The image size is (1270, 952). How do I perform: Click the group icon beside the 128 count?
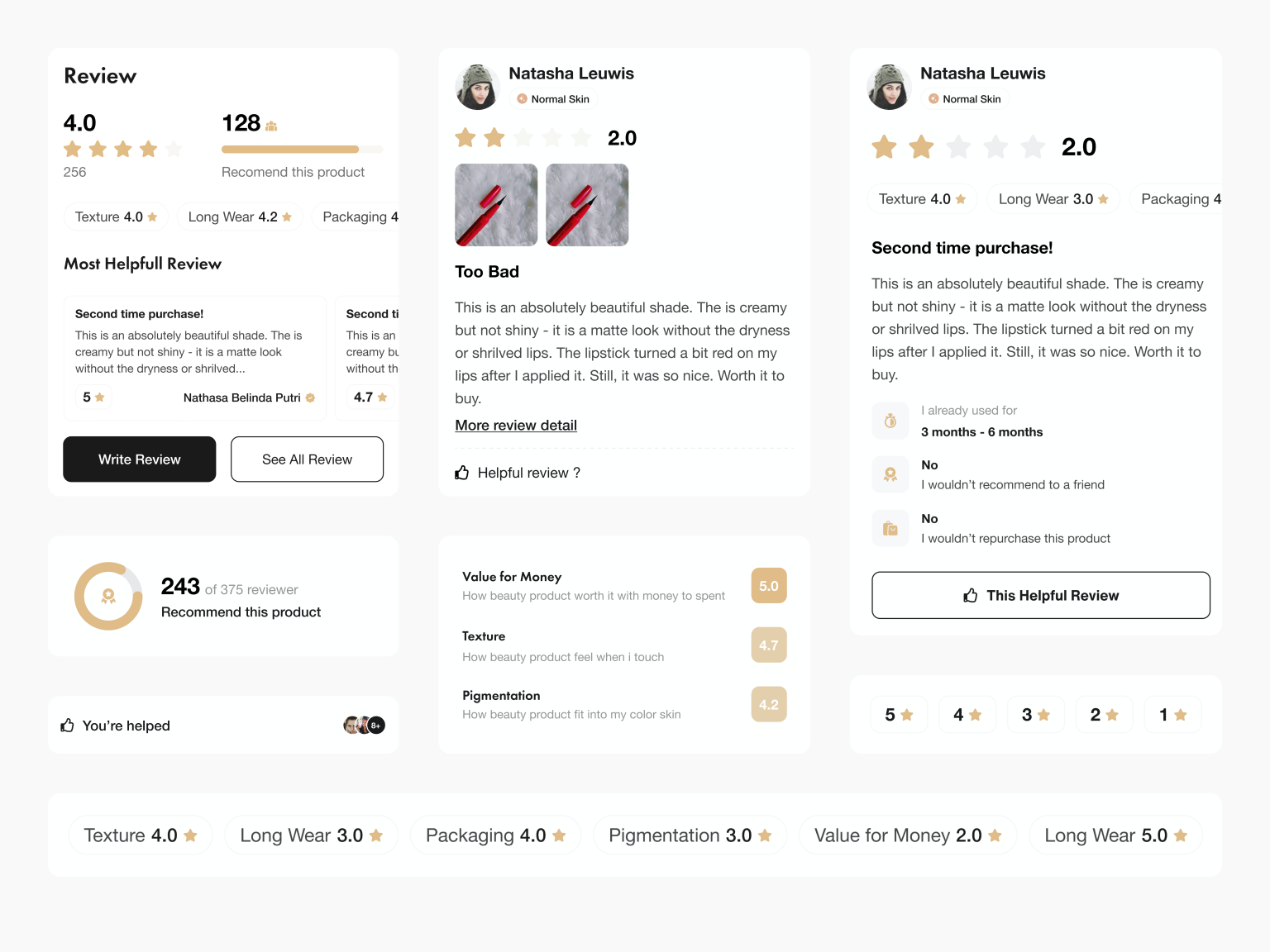[x=270, y=124]
